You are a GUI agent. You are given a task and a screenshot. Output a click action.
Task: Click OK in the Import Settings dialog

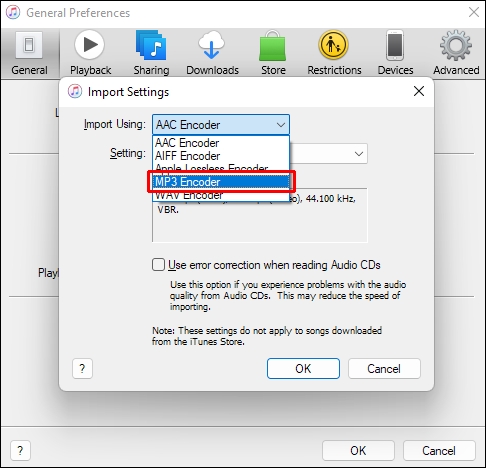pyautogui.click(x=303, y=369)
